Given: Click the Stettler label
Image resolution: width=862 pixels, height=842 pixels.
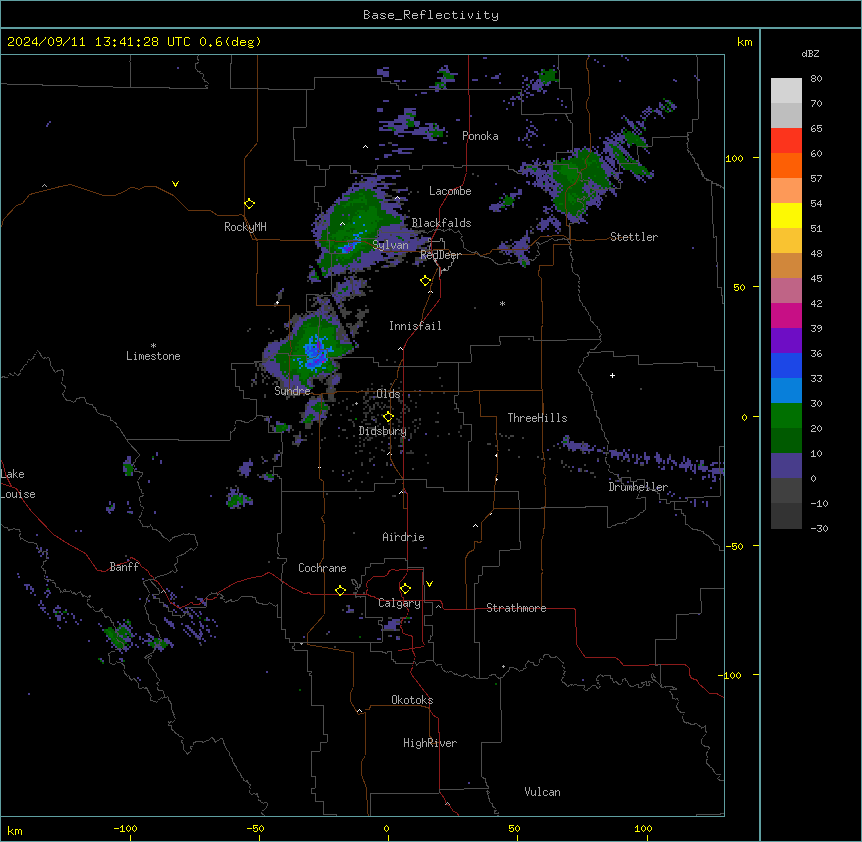Looking at the screenshot, I should coord(634,237).
